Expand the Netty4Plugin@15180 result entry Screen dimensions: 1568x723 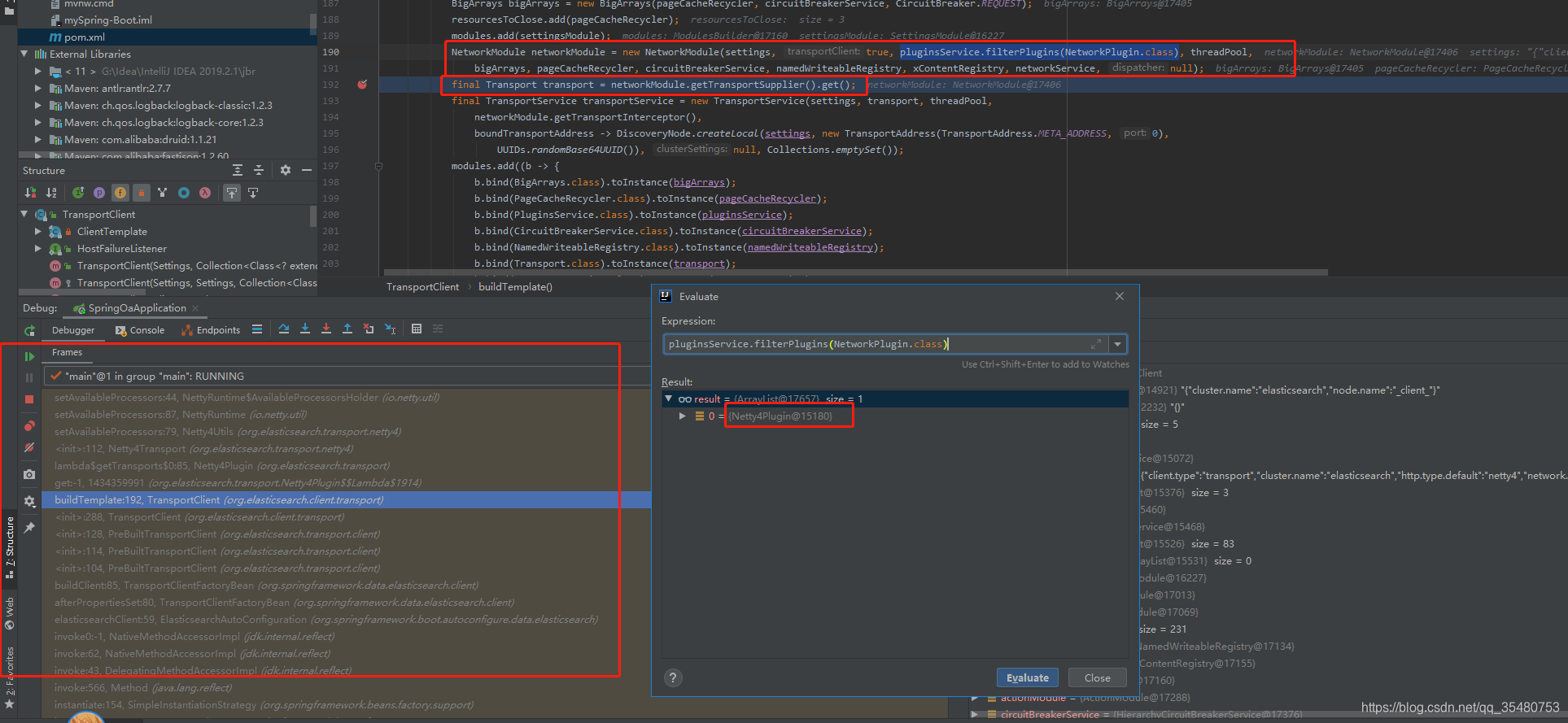[683, 416]
